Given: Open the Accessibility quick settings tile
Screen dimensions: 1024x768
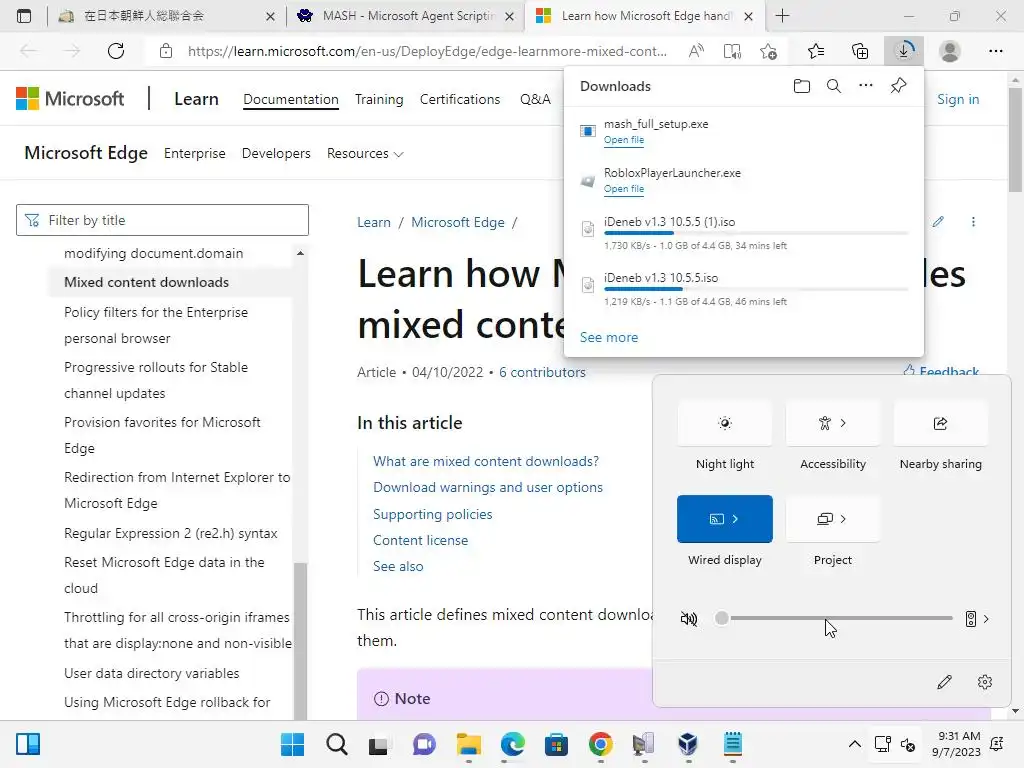Looking at the screenshot, I should [x=833, y=423].
